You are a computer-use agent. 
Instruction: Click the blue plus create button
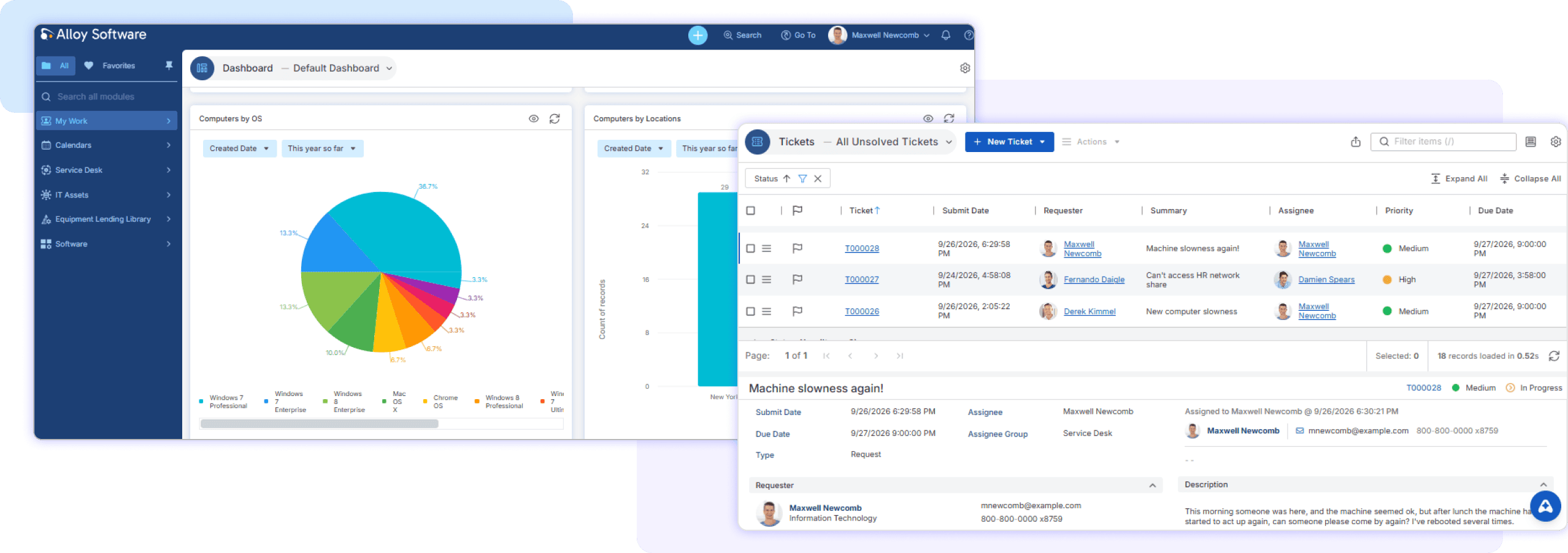(x=698, y=35)
